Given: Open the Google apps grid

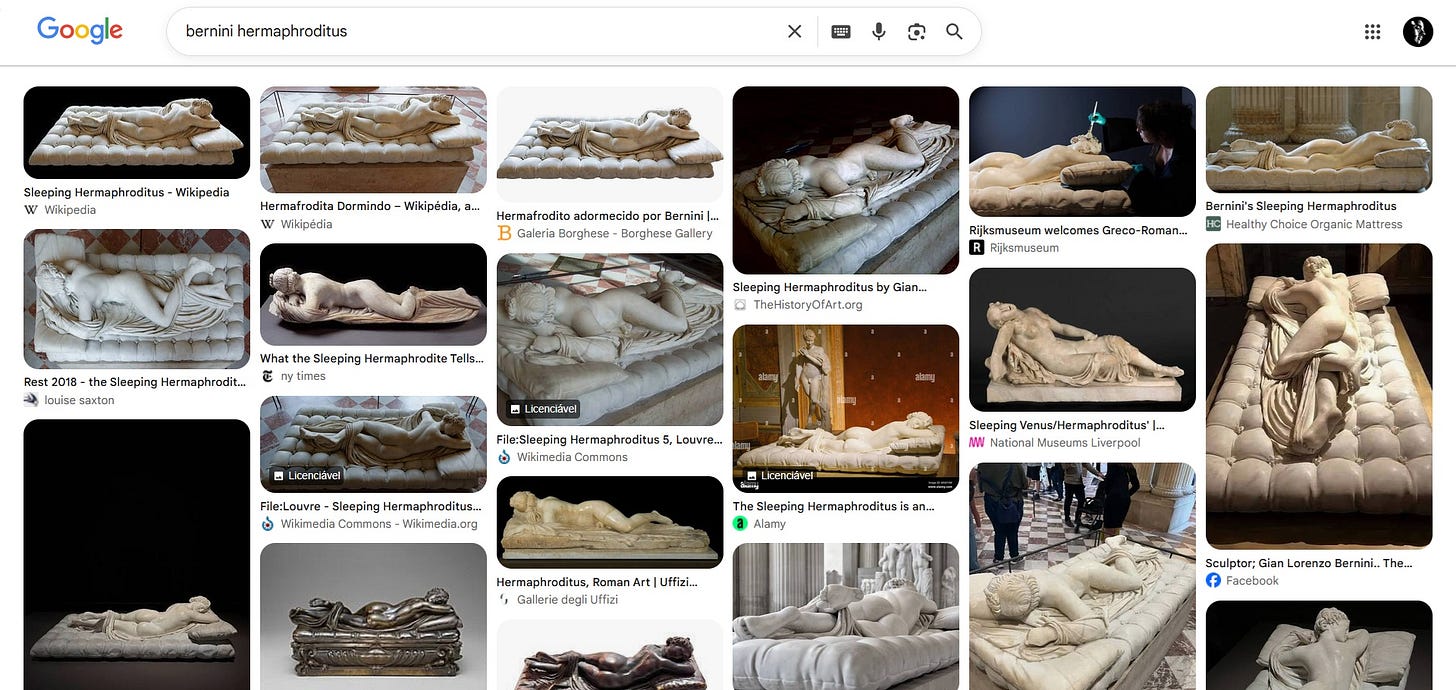Looking at the screenshot, I should click(x=1373, y=31).
